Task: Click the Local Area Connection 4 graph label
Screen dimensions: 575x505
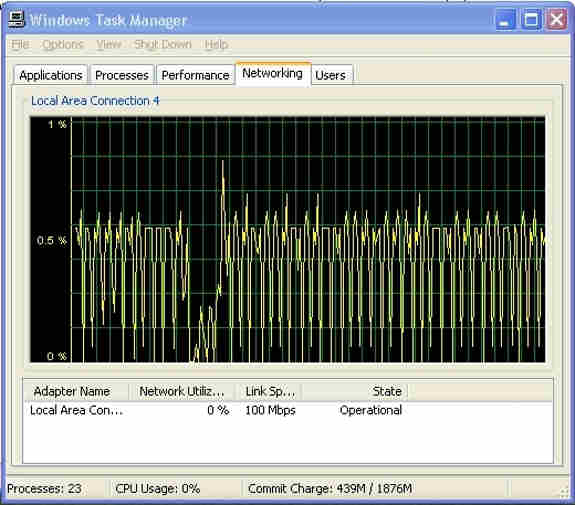Action: tap(95, 100)
